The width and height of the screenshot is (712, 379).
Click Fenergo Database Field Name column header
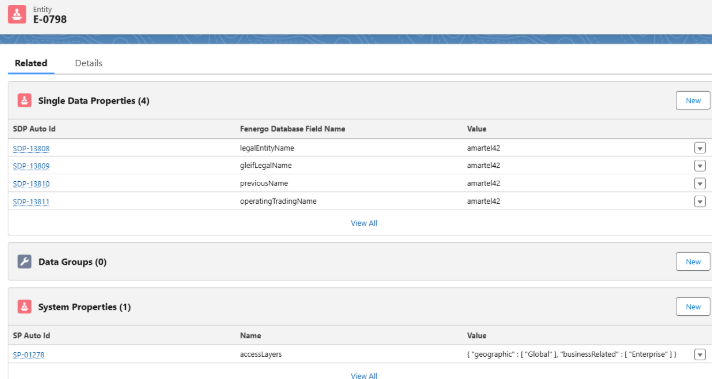click(292, 129)
